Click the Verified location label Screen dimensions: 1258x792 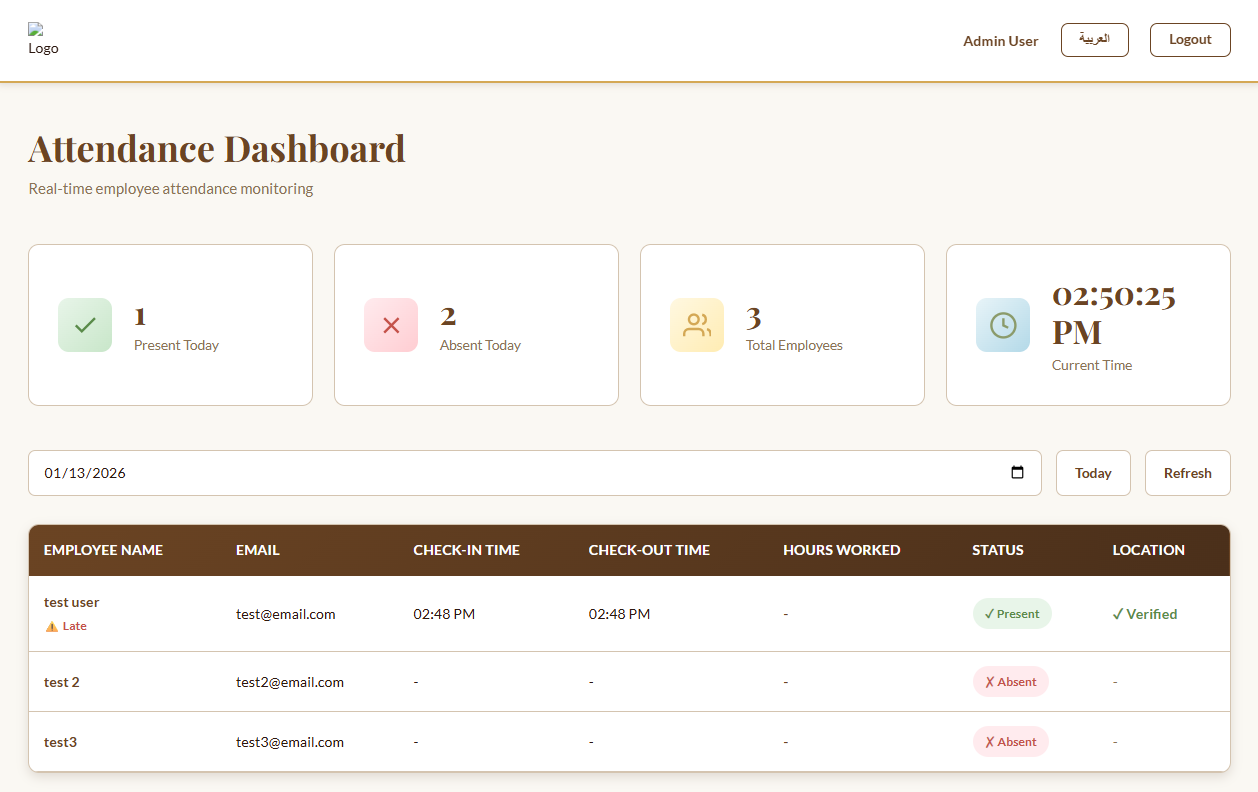(x=1144, y=614)
